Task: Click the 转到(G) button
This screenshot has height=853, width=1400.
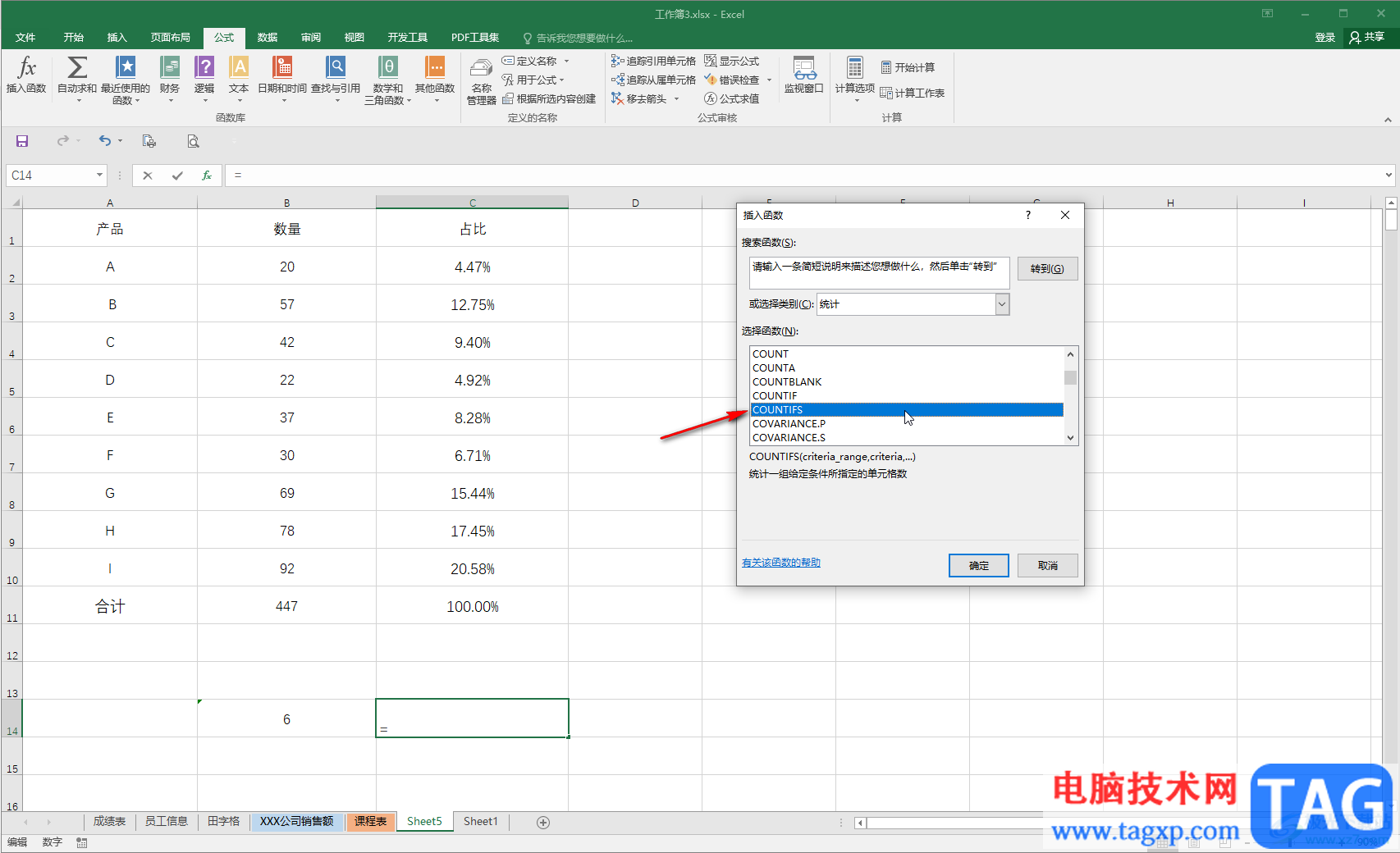Action: [x=1048, y=269]
